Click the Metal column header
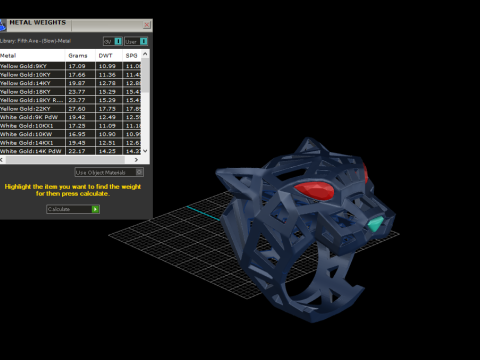Screen dimensions: 480x360 point(32,55)
